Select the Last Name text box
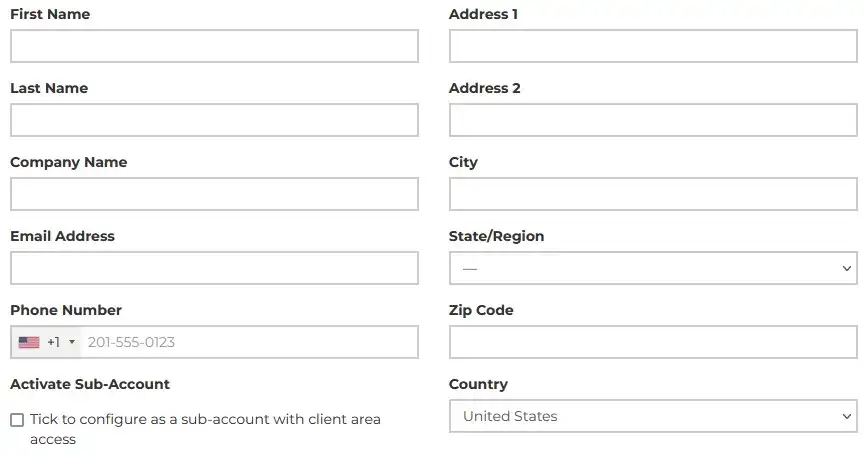 click(x=214, y=120)
